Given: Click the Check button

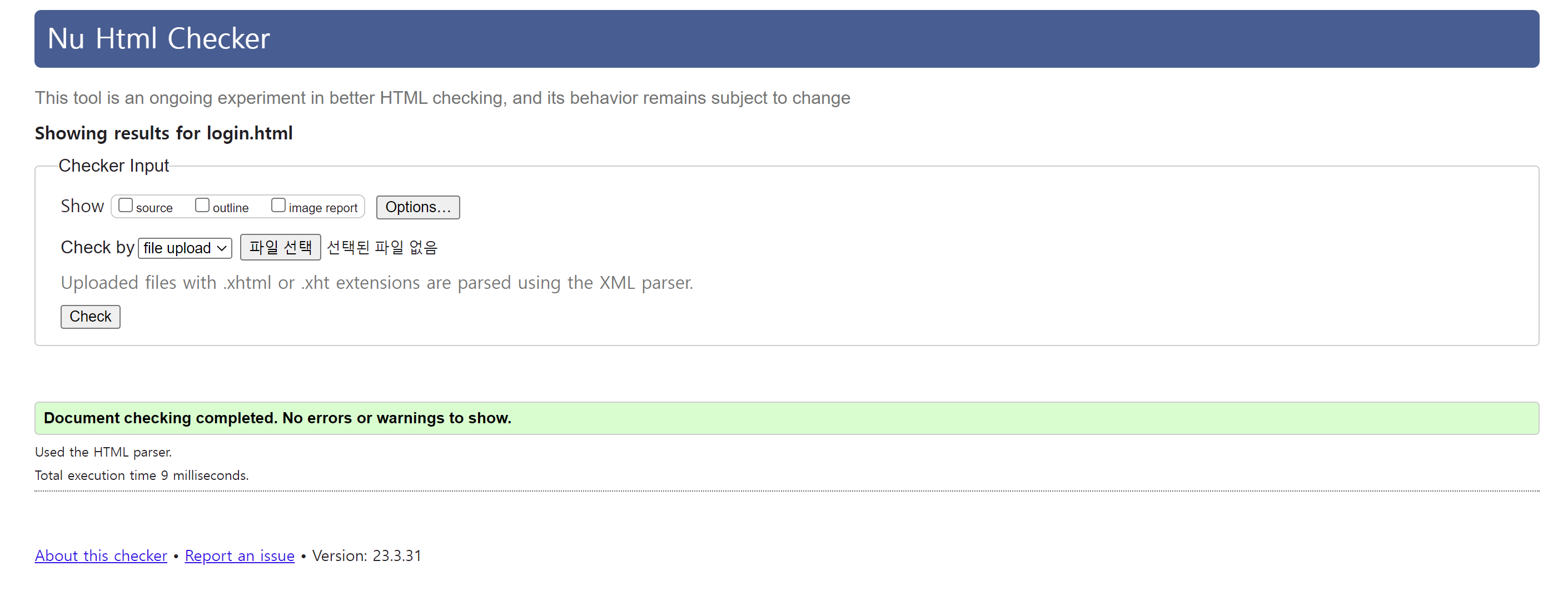Looking at the screenshot, I should (90, 317).
